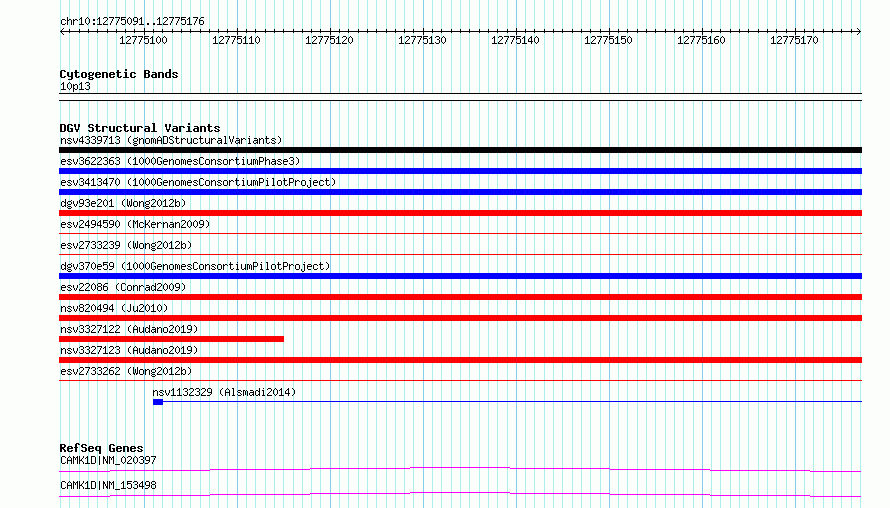Click the blue dgv370e59 variant bar
The image size is (890, 508).
point(460,276)
